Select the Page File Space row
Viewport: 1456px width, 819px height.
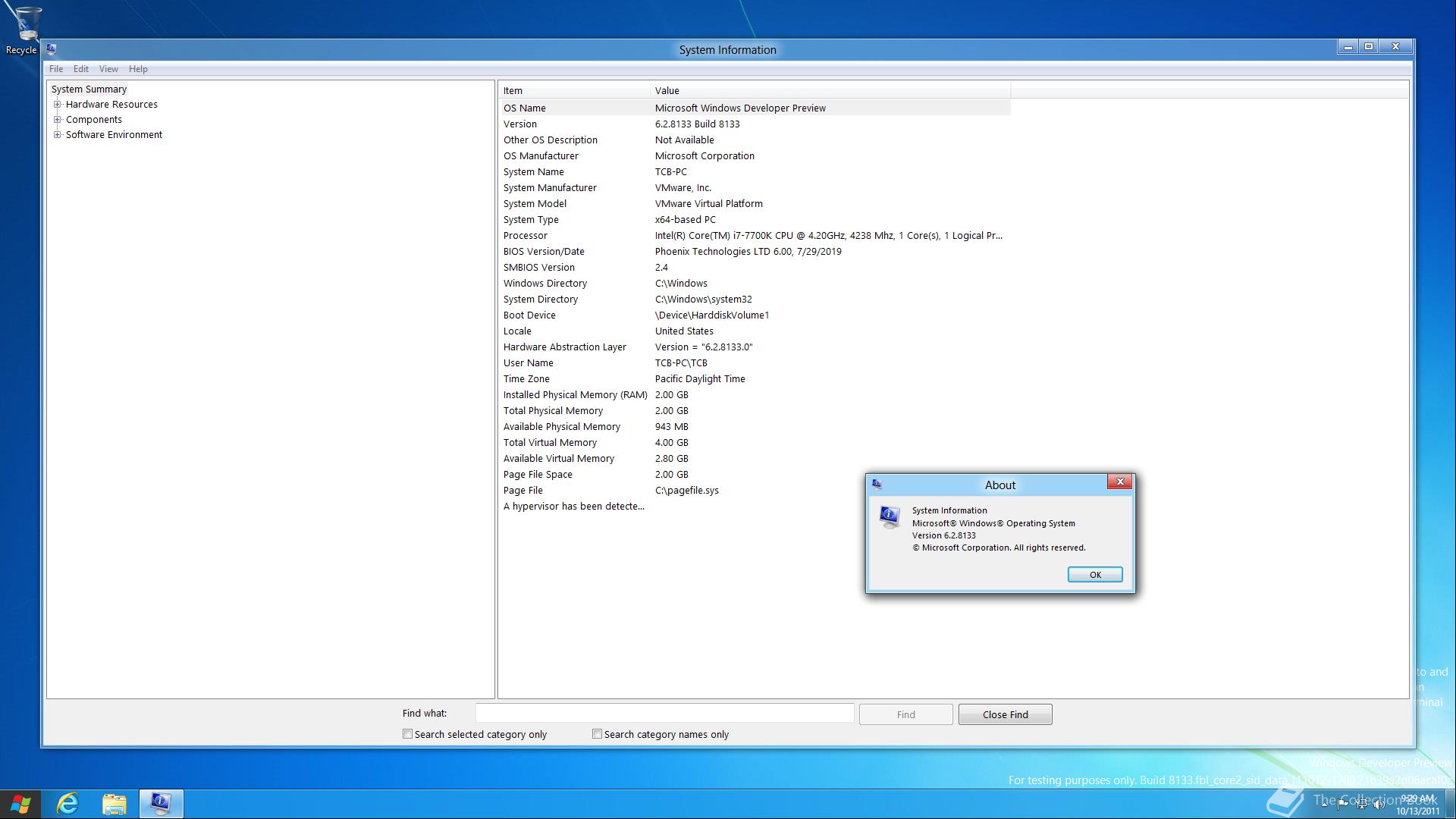tap(755, 475)
